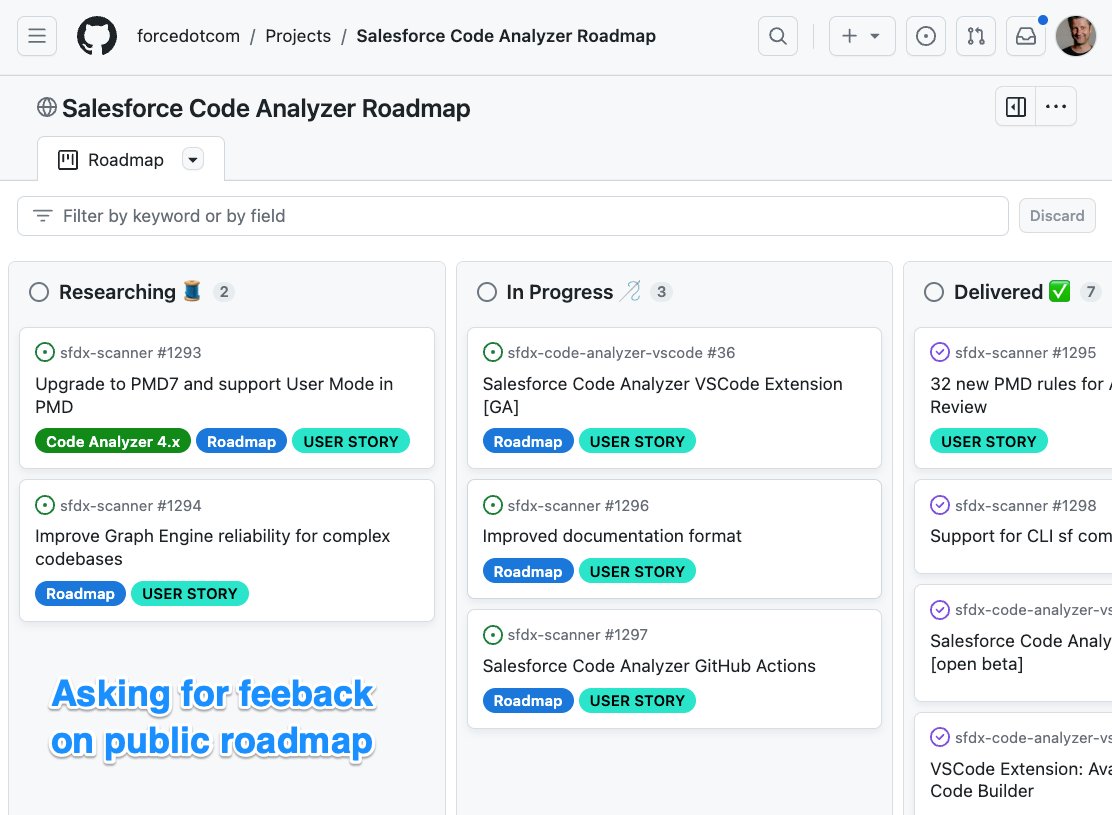Click Roadmap label on issue #1294 card
Screen dimensions: 1112x815
(80, 594)
